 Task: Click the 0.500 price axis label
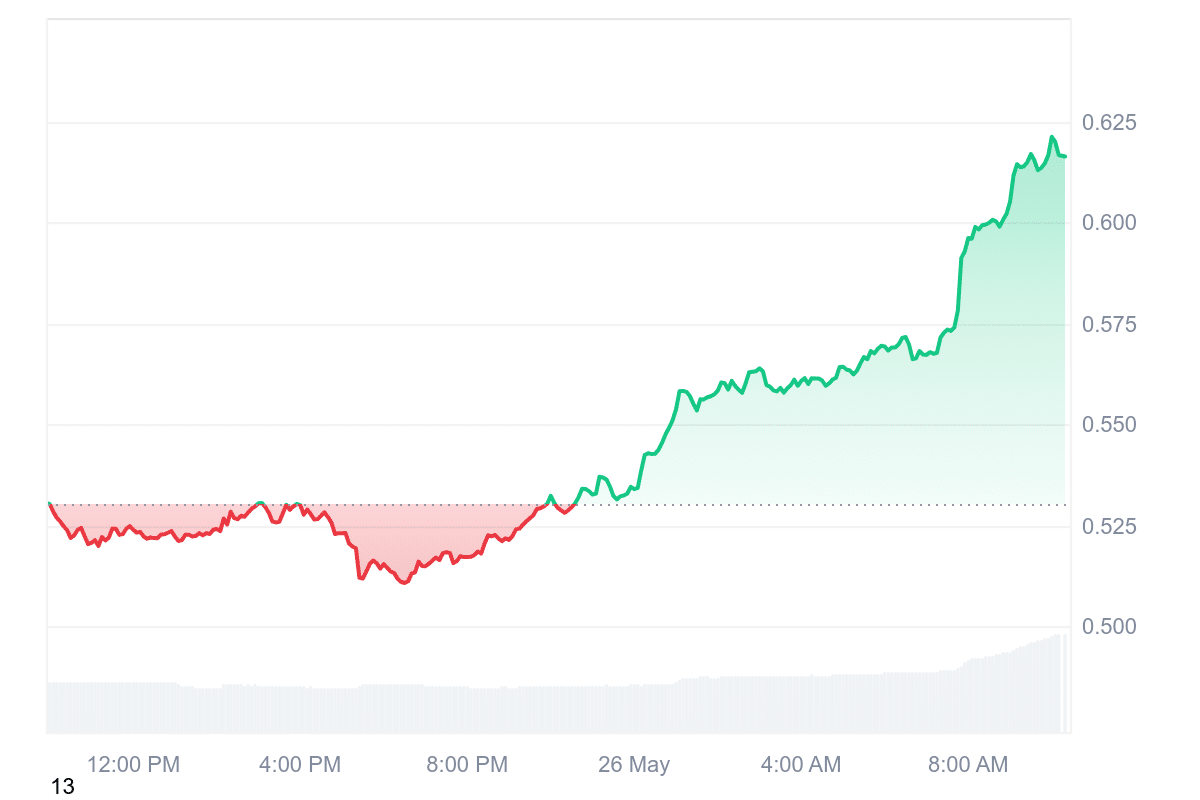pyautogui.click(x=1110, y=627)
